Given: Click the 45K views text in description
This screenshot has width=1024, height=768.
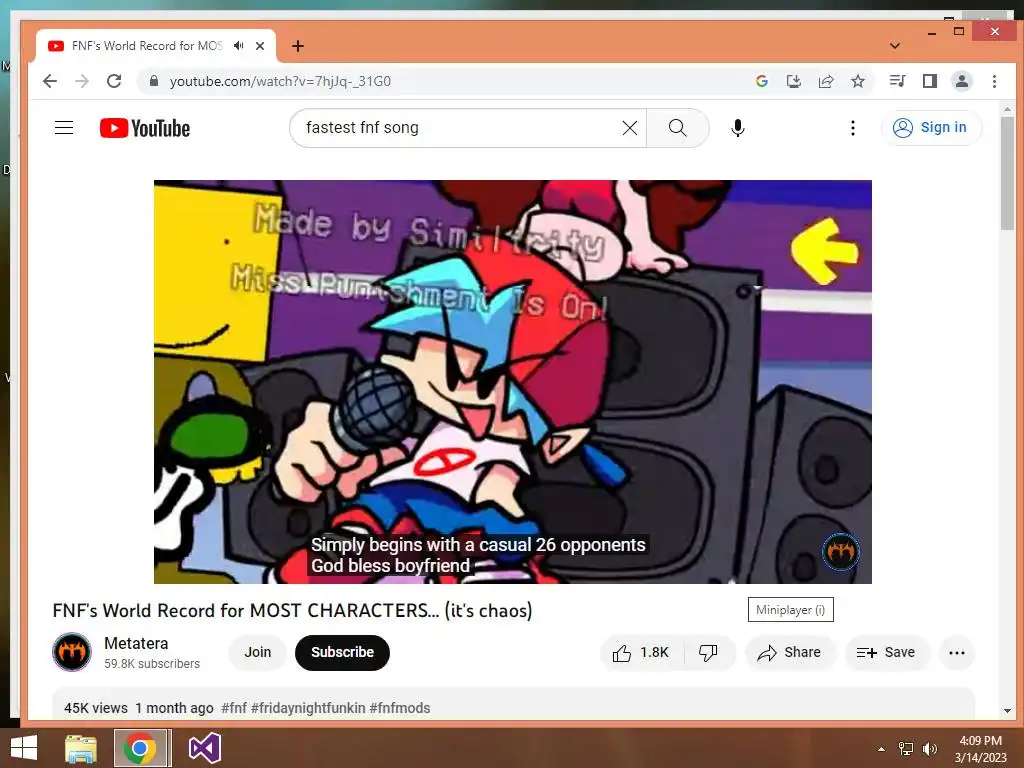Looking at the screenshot, I should click(x=96, y=708).
